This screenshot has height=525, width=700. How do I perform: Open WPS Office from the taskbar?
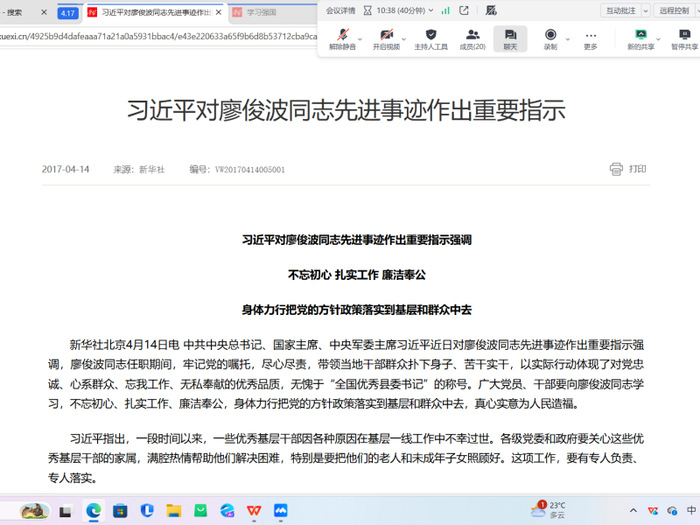click(x=254, y=510)
